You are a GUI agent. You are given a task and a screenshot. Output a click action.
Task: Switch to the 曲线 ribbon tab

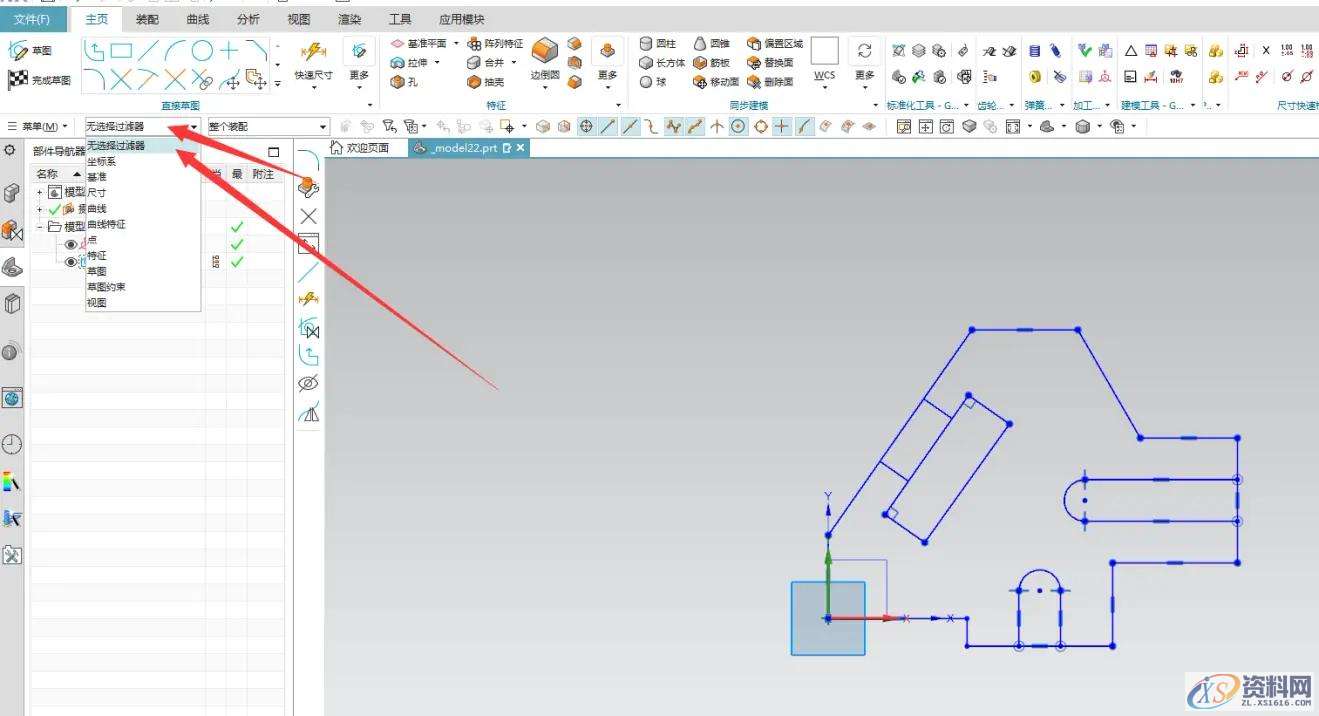(x=198, y=19)
